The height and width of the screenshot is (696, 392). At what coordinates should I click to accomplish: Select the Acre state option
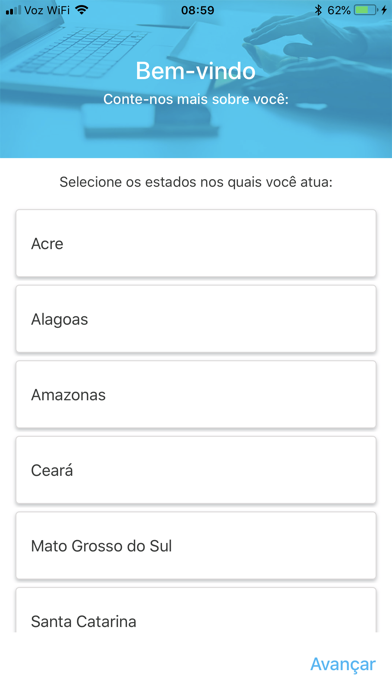coord(196,244)
